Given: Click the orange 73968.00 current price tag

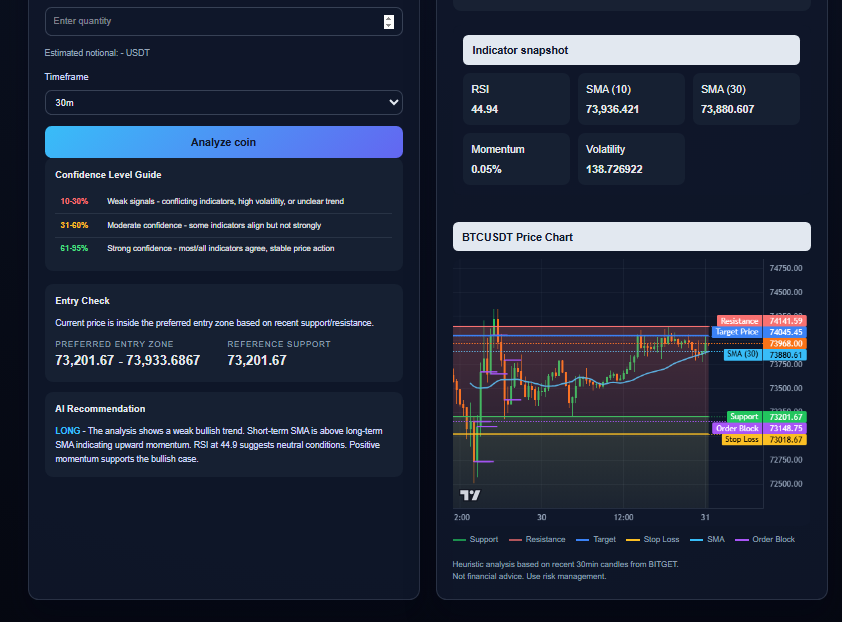Looking at the screenshot, I should pyautogui.click(x=785, y=343).
